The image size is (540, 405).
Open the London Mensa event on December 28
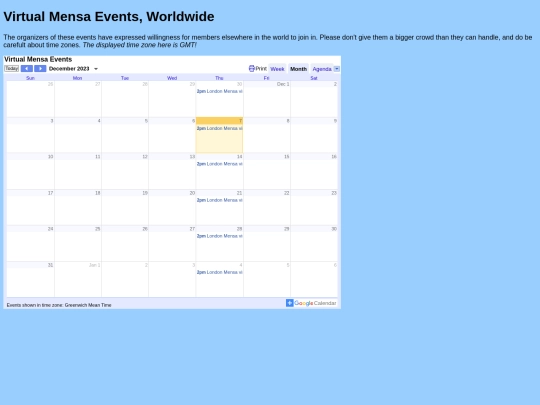point(219,236)
